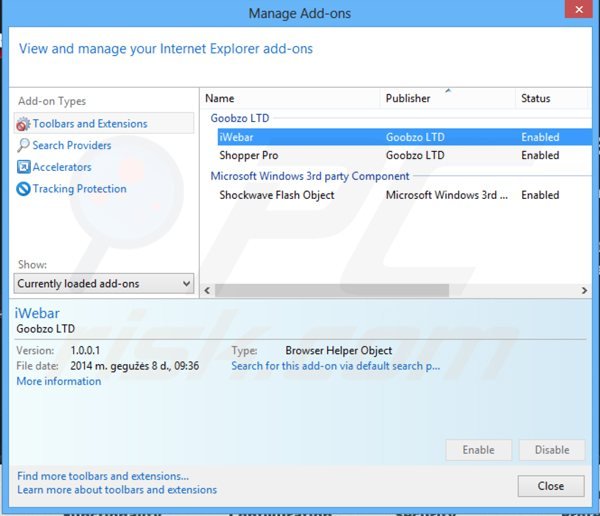Open Learn more about toolbars and extensions
This screenshot has height=516, width=600.
(117, 490)
